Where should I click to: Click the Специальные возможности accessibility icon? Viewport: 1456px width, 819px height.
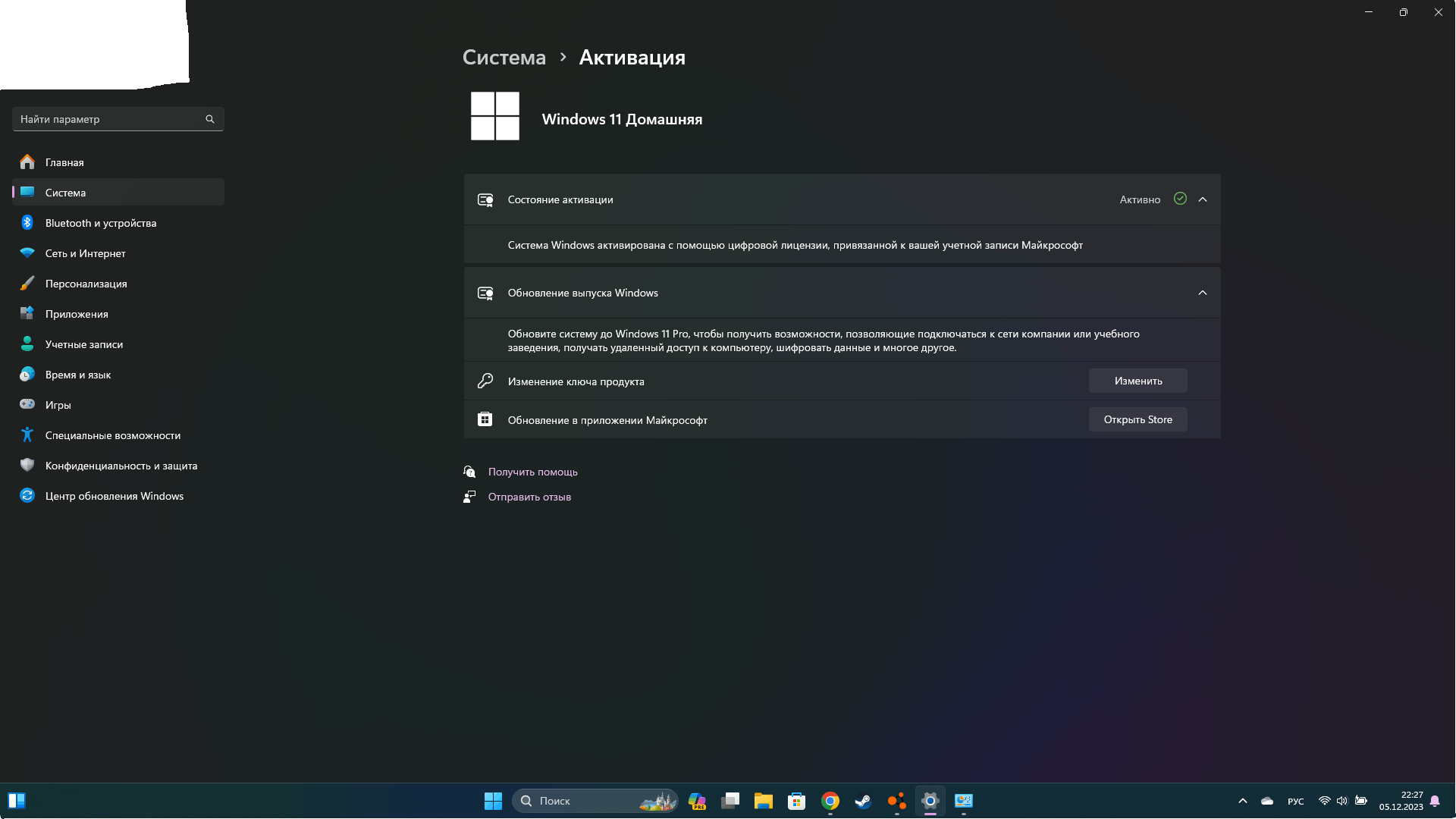tap(27, 435)
